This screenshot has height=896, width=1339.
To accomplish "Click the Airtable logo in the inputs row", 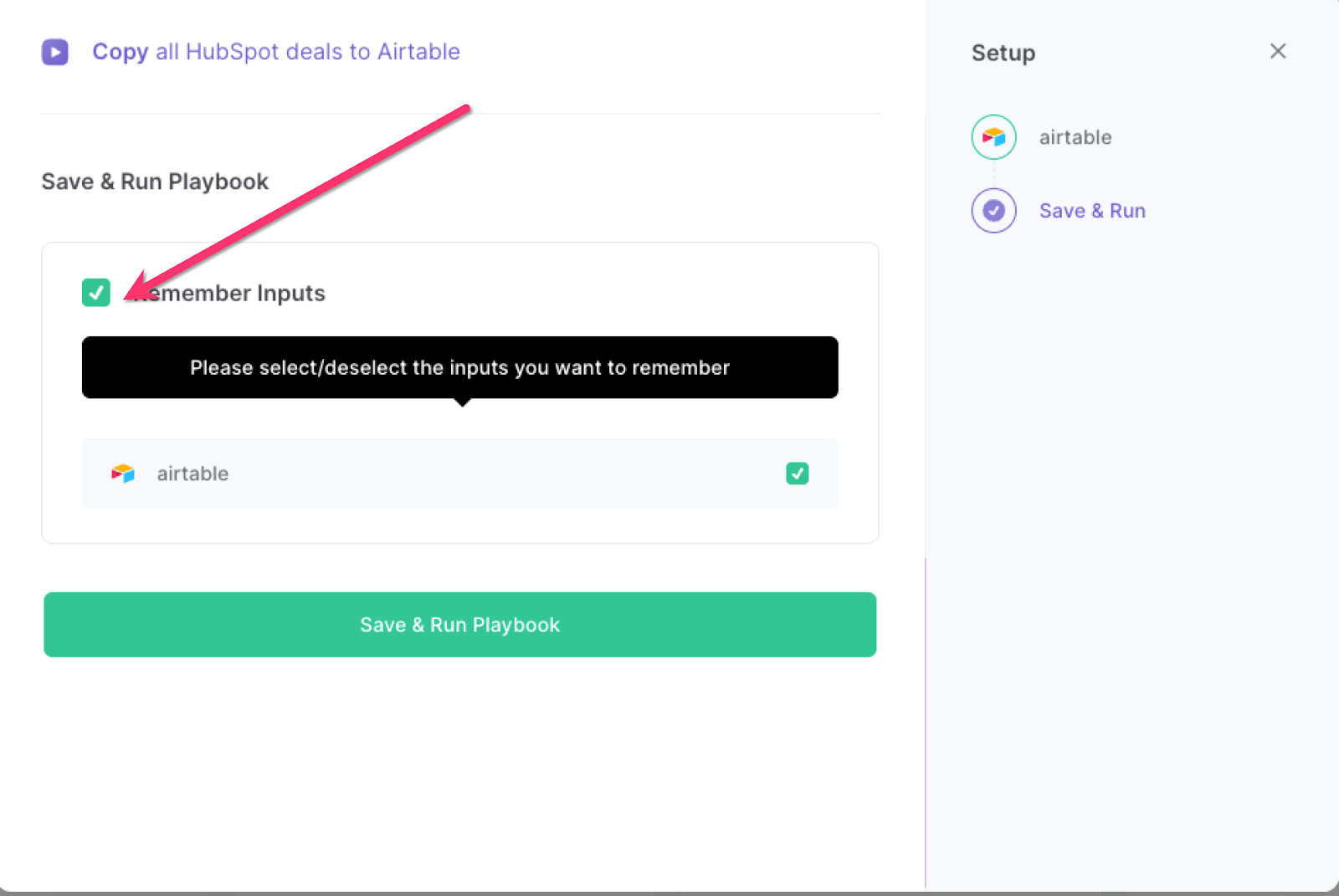I will pyautogui.click(x=123, y=474).
